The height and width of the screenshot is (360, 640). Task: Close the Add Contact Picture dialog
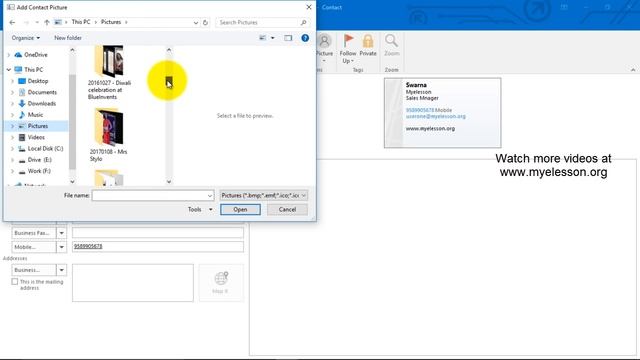click(x=309, y=7)
